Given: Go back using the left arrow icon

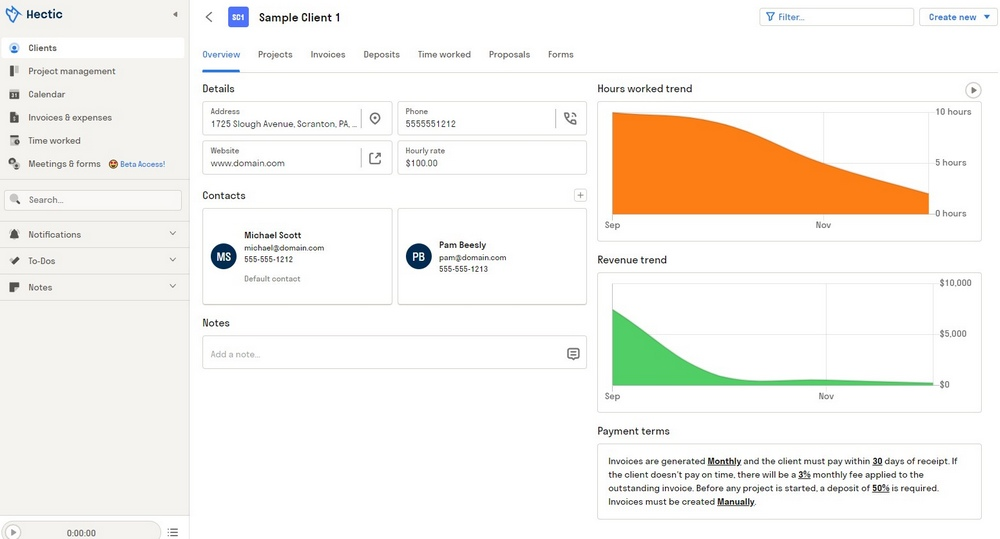Looking at the screenshot, I should point(209,17).
